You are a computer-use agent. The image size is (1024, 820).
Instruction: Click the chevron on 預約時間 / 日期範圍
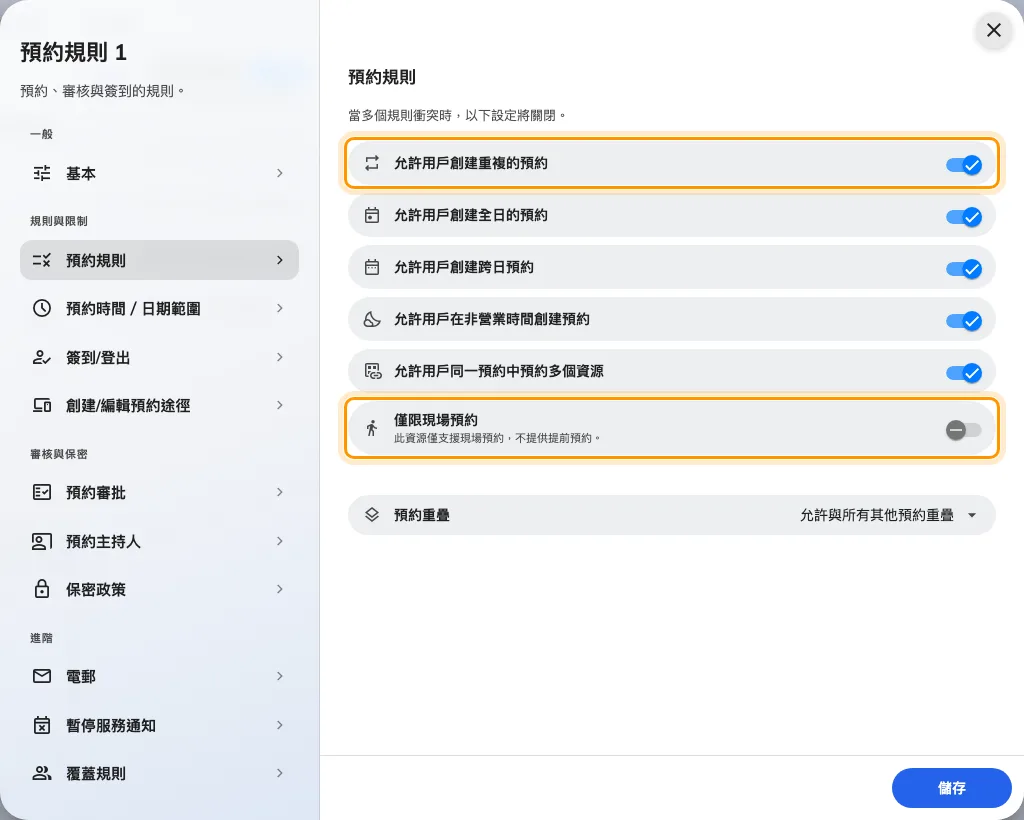tap(280, 308)
